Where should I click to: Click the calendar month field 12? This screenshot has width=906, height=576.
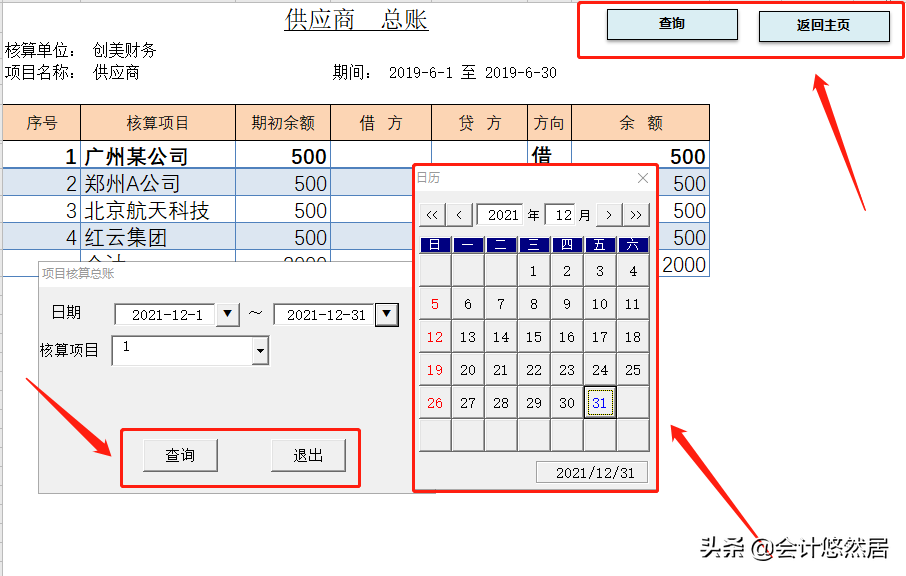click(560, 215)
